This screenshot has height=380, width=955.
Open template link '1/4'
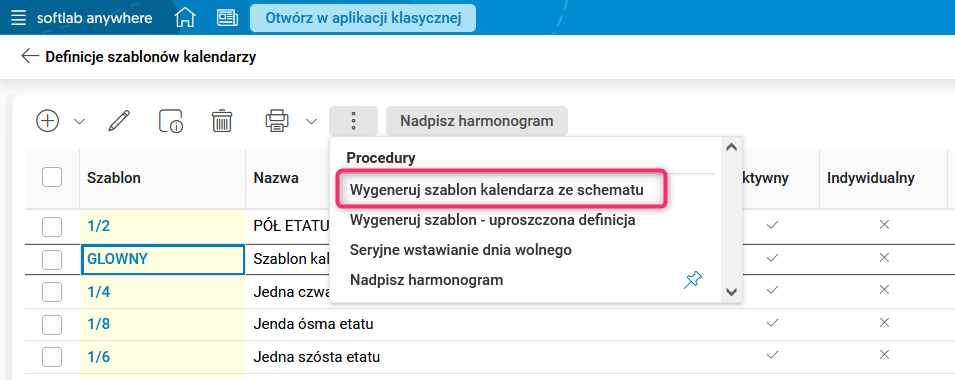99,292
